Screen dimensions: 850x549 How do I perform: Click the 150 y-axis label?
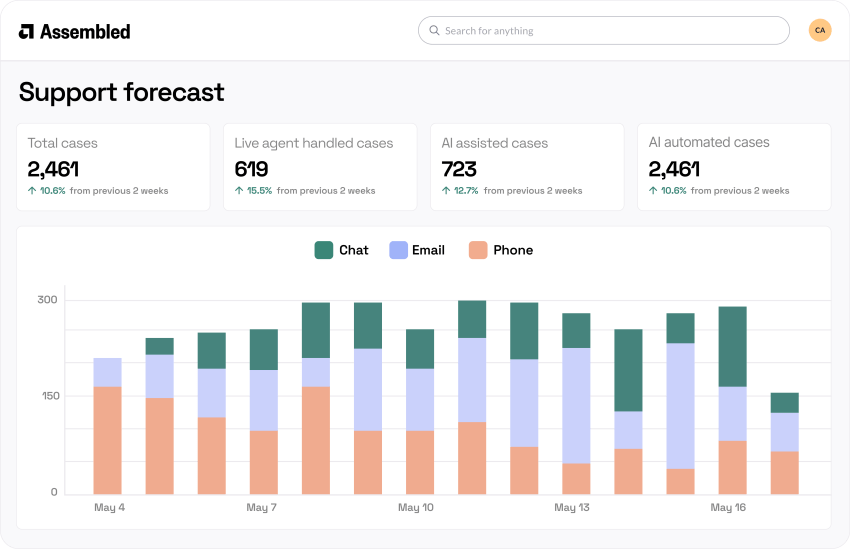[50, 396]
